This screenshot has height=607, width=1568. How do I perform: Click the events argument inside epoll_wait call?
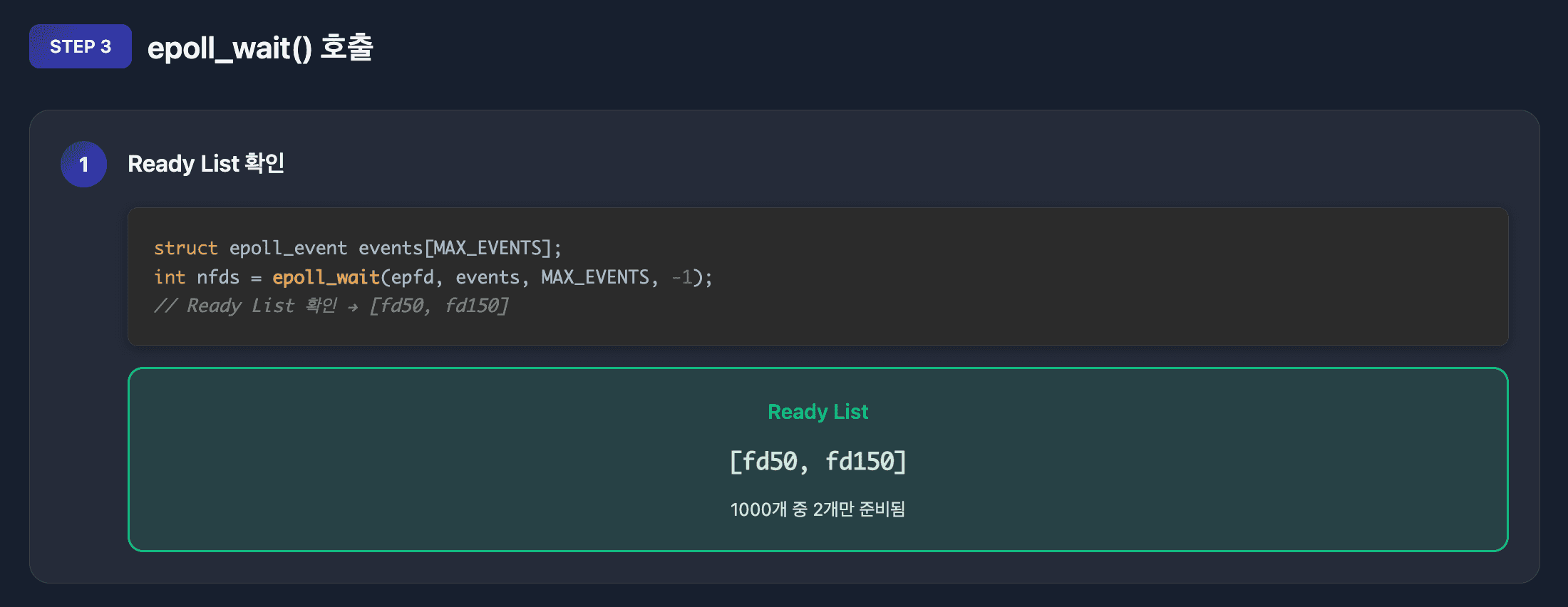coord(488,277)
